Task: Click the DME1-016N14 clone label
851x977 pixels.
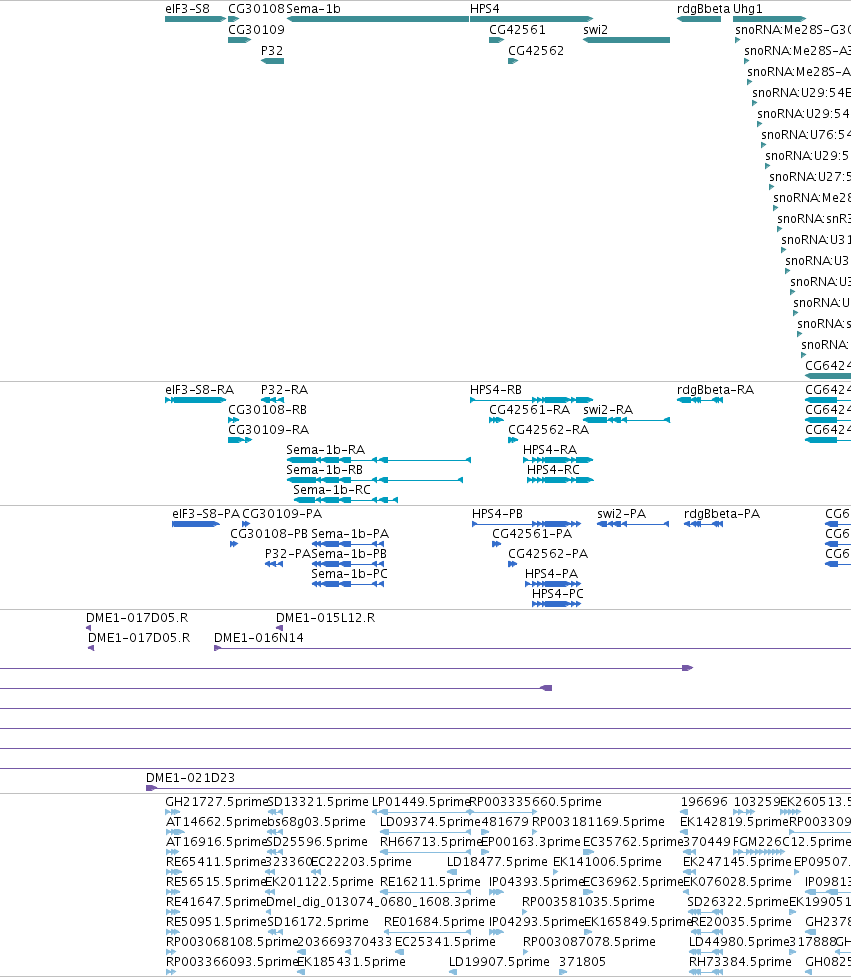Action: coord(259,637)
